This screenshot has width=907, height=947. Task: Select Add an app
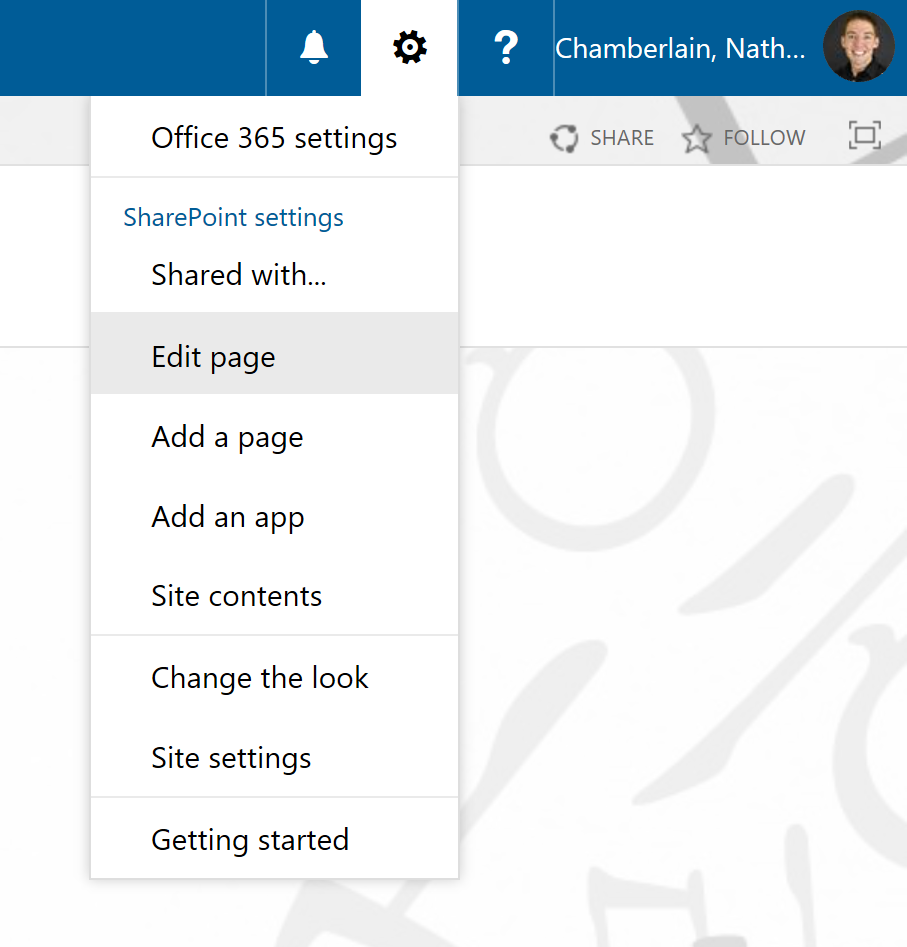click(228, 517)
